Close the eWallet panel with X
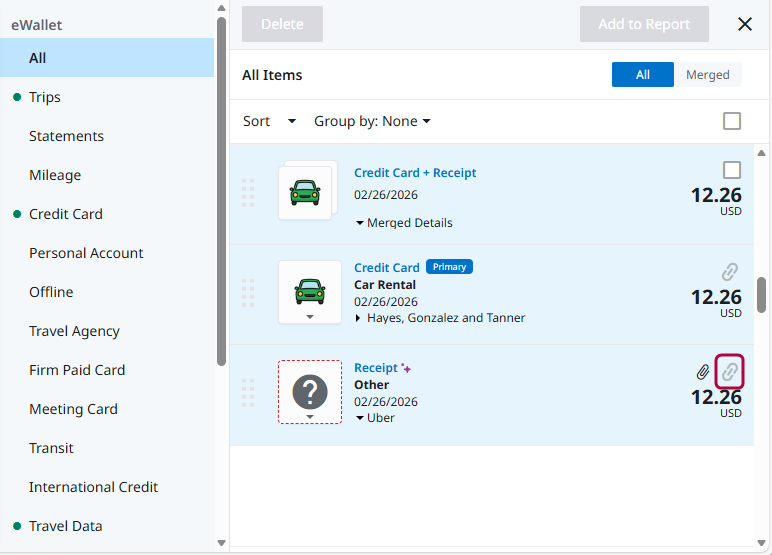Viewport: 772px width, 555px height. point(745,24)
